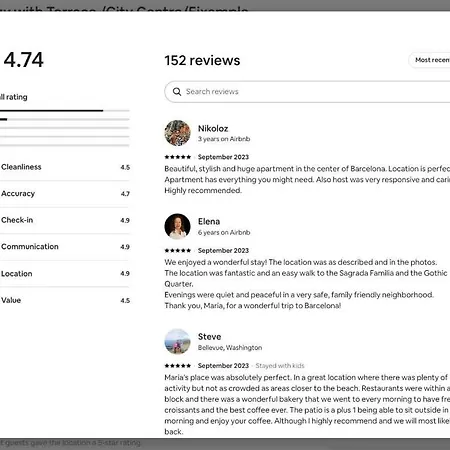The height and width of the screenshot is (450, 450).
Task: Click Elena's five-star rating icons
Action: 178,250
